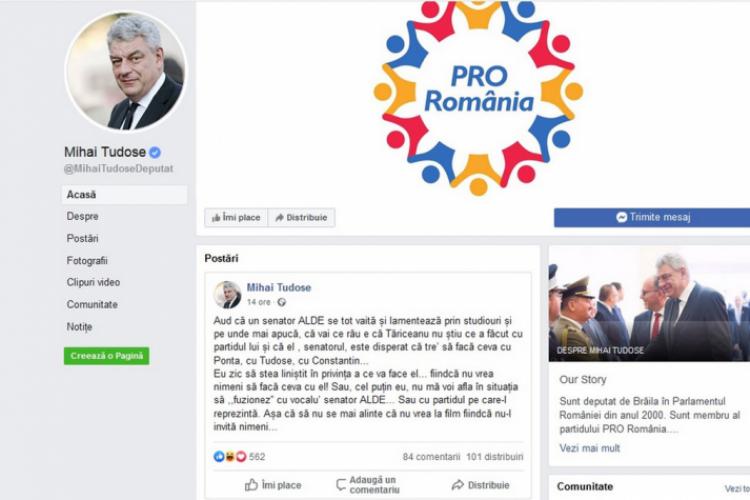Like the page using top Îmi place button
Image resolution: width=750 pixels, height=500 pixels.
tap(236, 218)
